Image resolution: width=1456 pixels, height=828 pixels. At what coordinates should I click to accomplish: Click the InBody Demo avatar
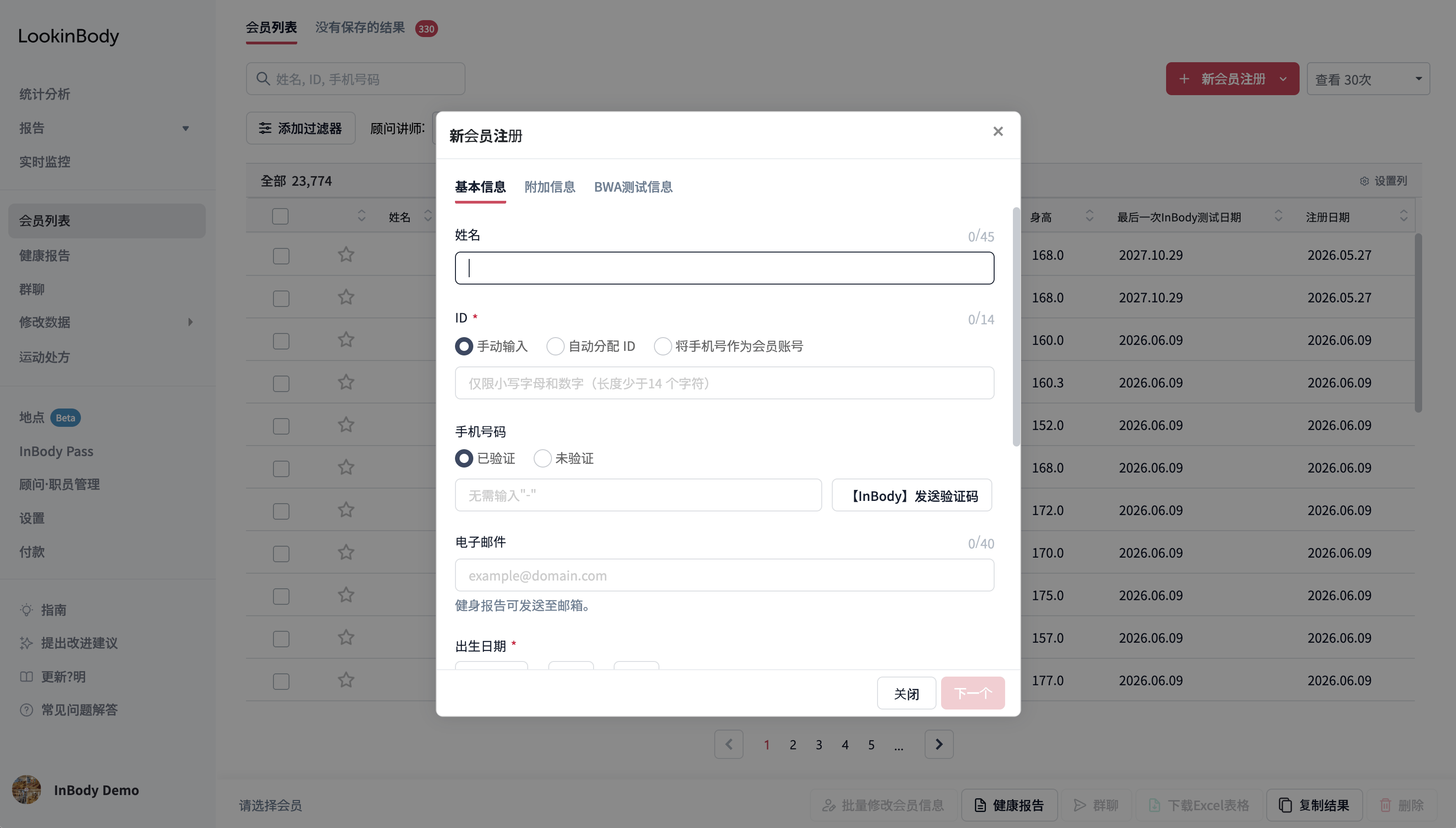point(26,789)
